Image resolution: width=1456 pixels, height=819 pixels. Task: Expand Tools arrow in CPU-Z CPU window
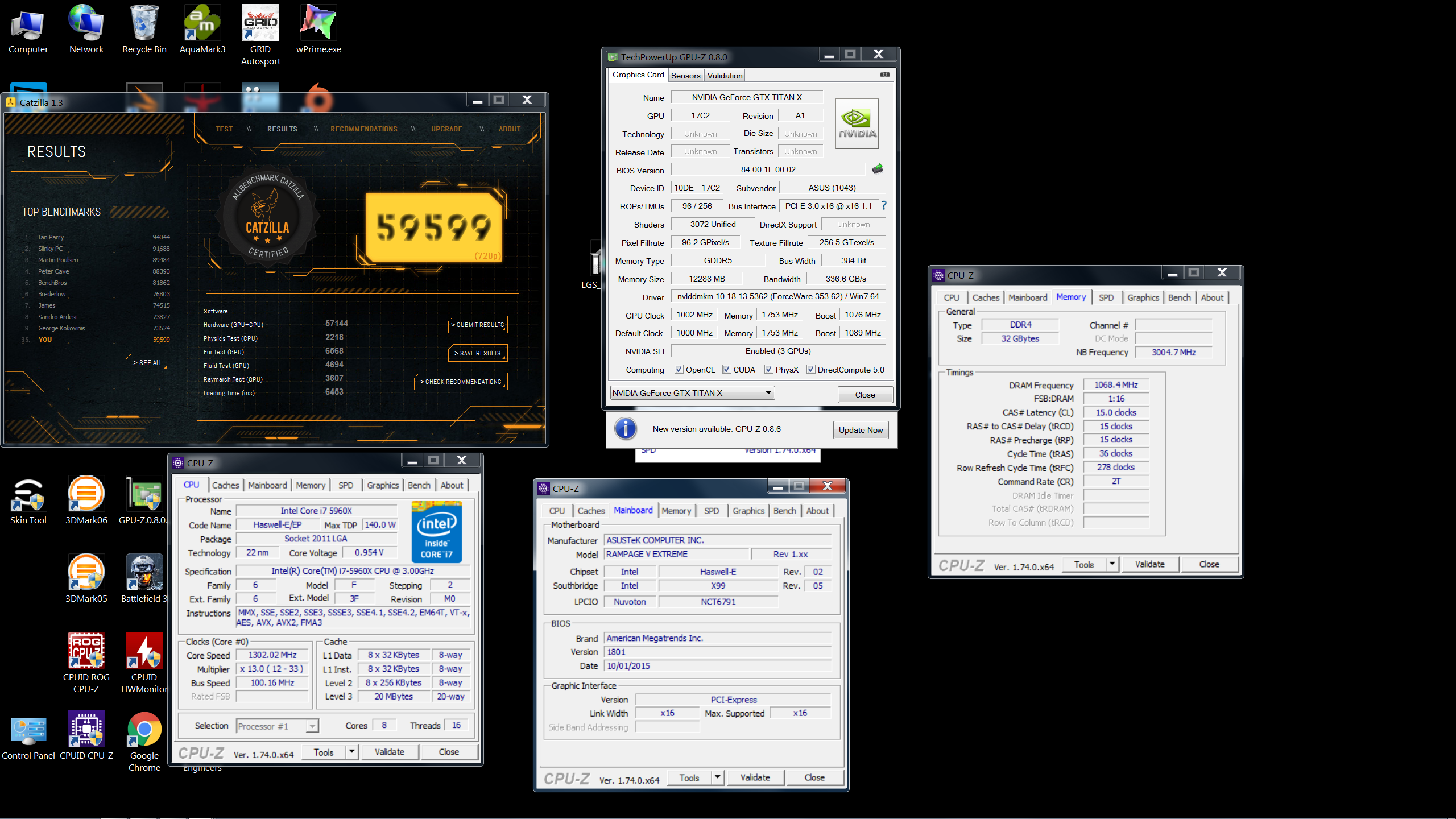point(352,752)
